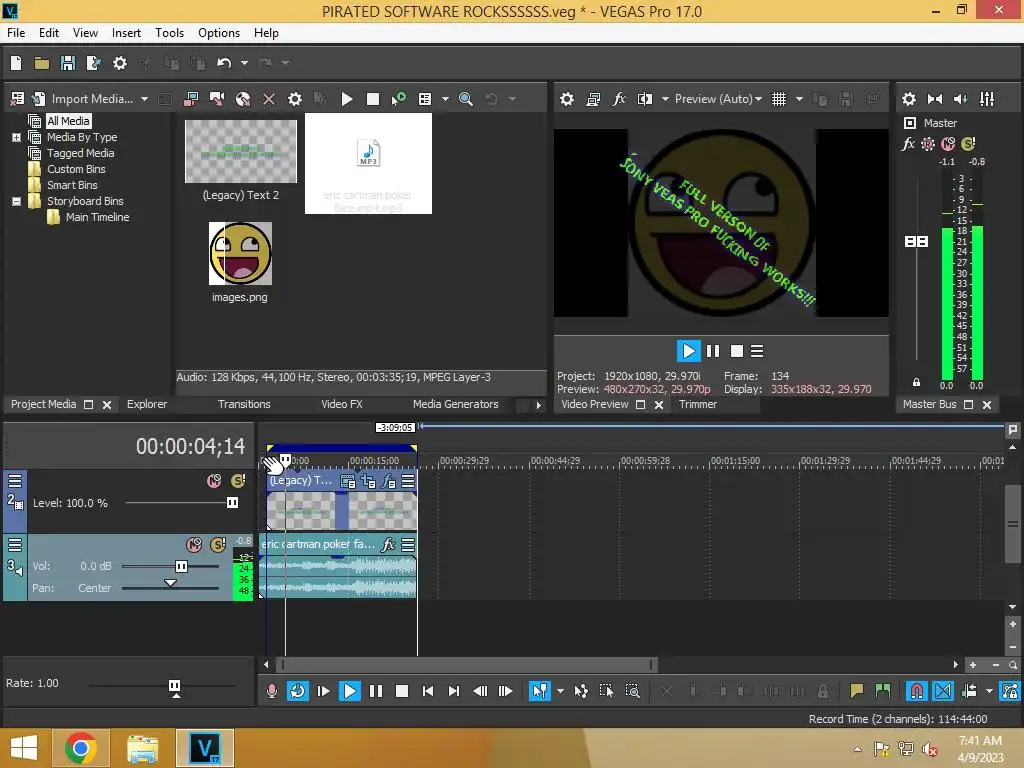Open the Master FX button
Viewport: 1024px width, 768px height.
click(x=908, y=144)
